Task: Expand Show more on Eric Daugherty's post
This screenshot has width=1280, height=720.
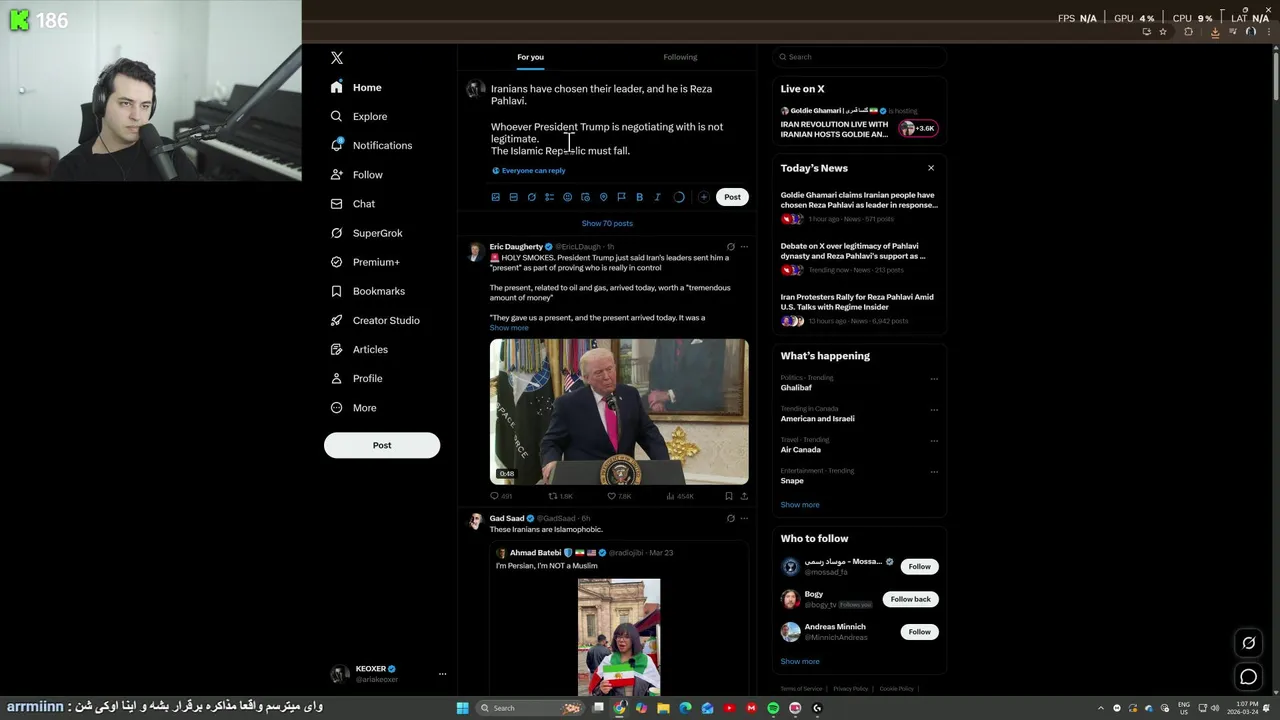Action: 509,328
